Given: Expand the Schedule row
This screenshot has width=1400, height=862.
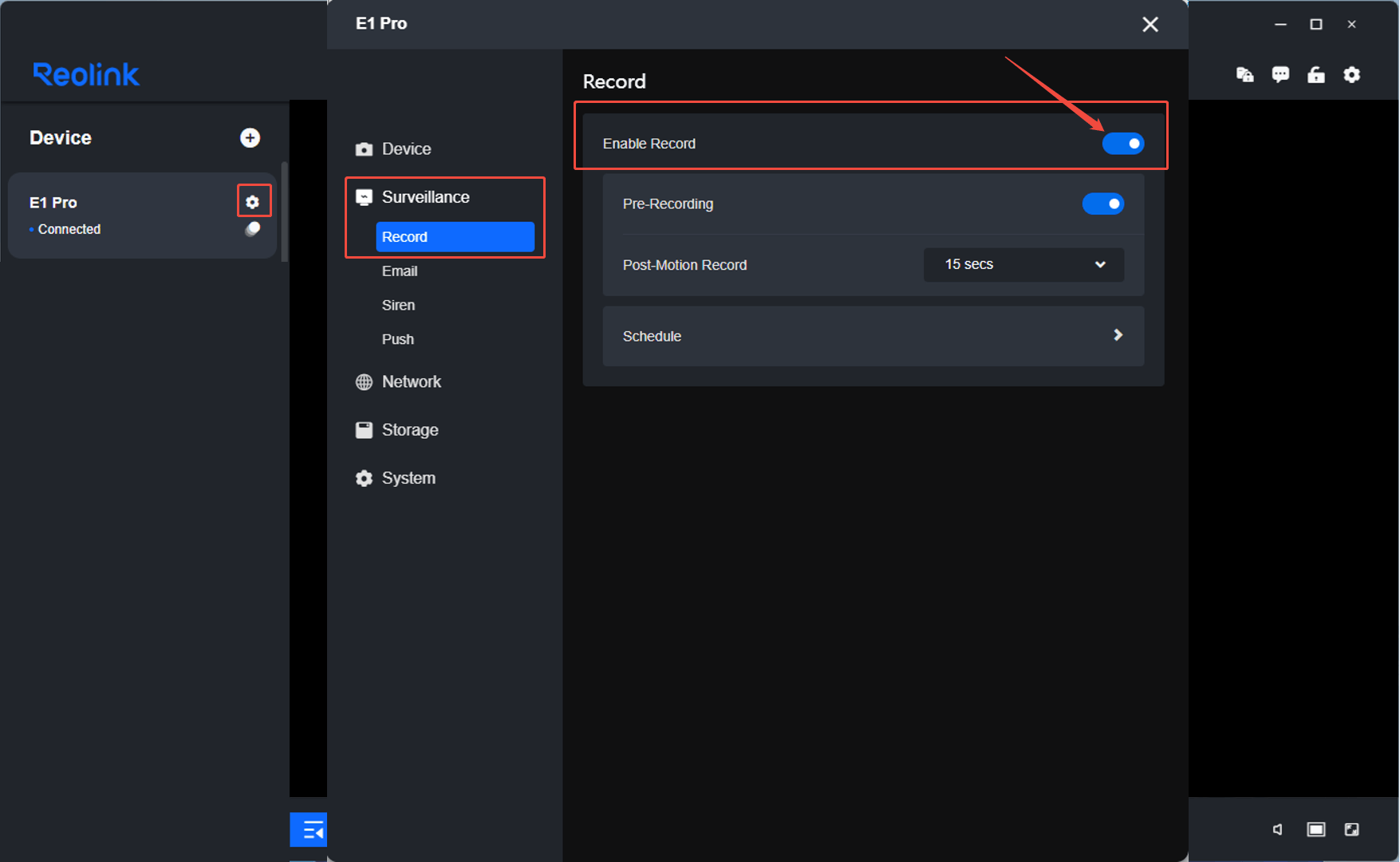Looking at the screenshot, I should click(x=874, y=336).
